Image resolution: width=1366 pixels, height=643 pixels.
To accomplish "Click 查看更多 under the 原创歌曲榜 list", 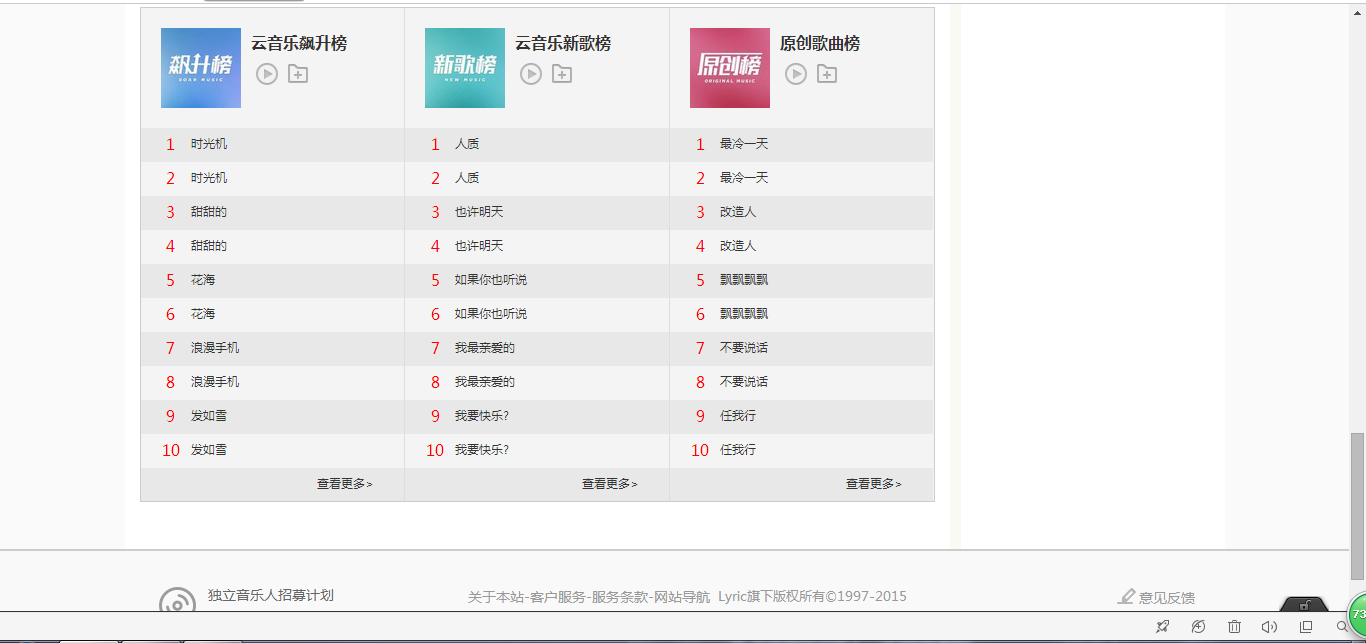I will (873, 484).
